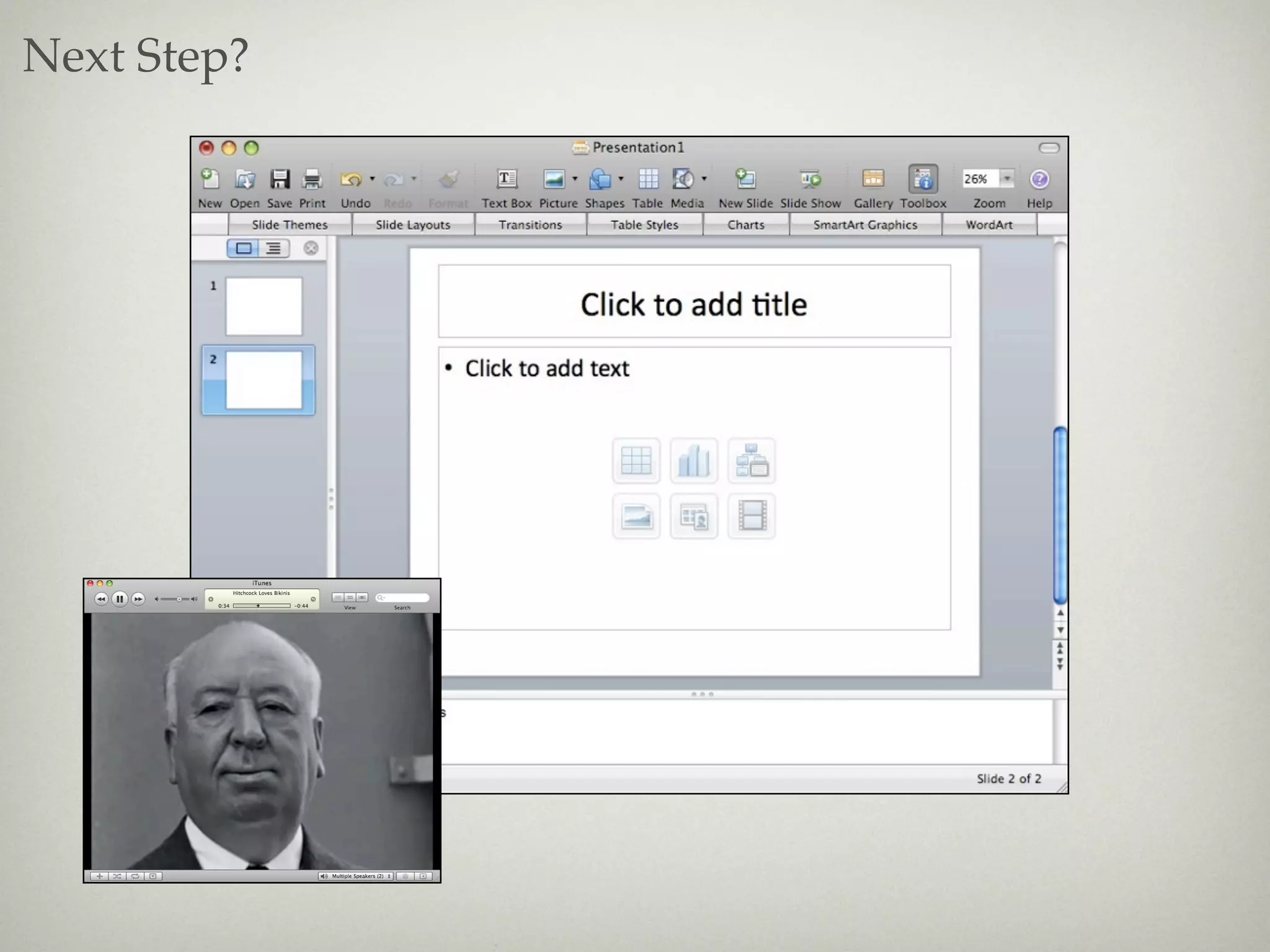Open the Slide Themes tab
The width and height of the screenshot is (1270, 952).
coord(290,224)
